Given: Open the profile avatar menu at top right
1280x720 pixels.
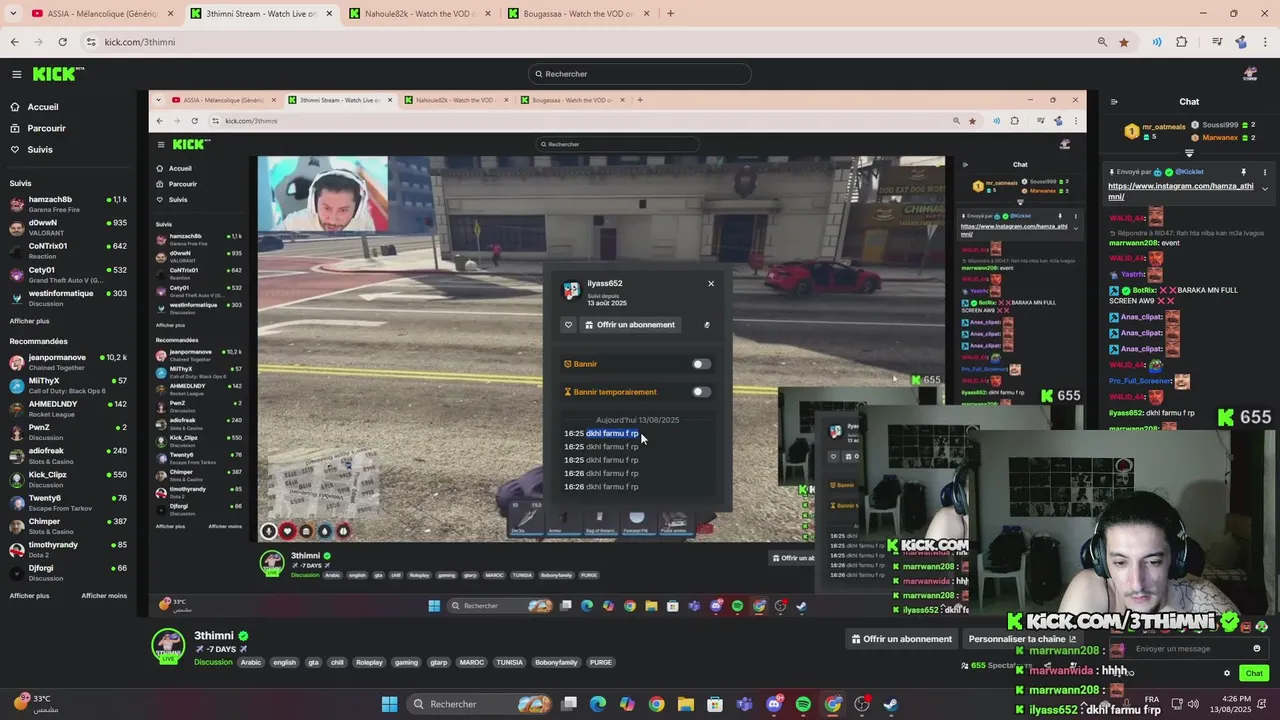Looking at the screenshot, I should click(x=1250, y=74).
